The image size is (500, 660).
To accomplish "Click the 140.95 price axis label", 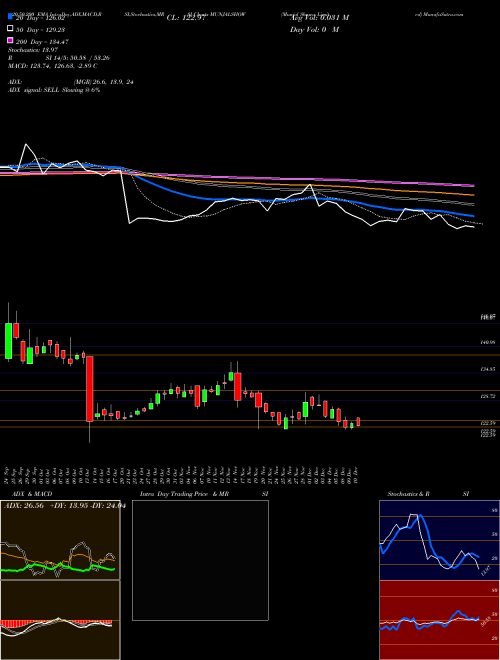I will click(x=488, y=343).
